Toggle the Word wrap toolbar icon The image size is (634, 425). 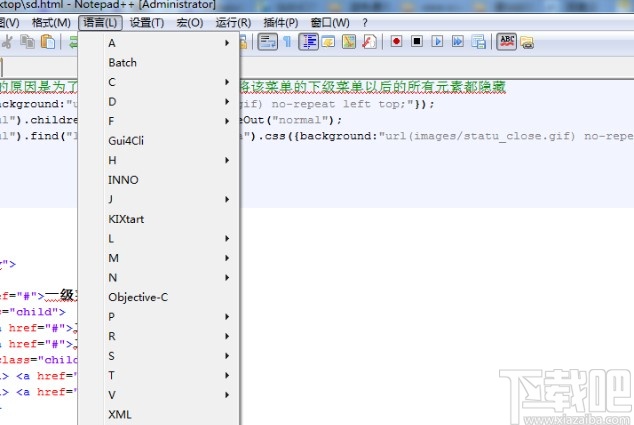click(268, 42)
